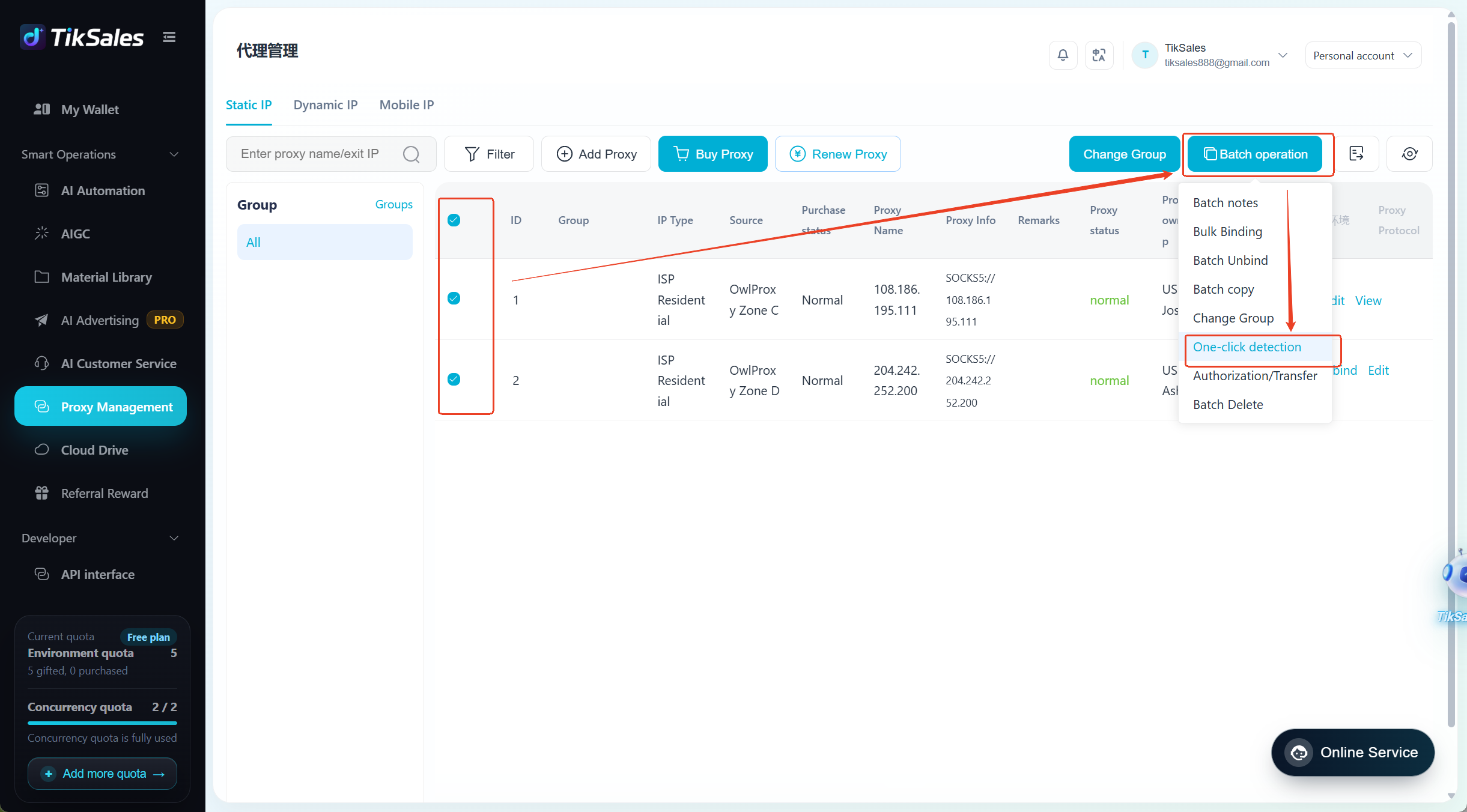Uncheck the select-all header checkbox
Image resolution: width=1467 pixels, height=812 pixels.
pyautogui.click(x=454, y=220)
